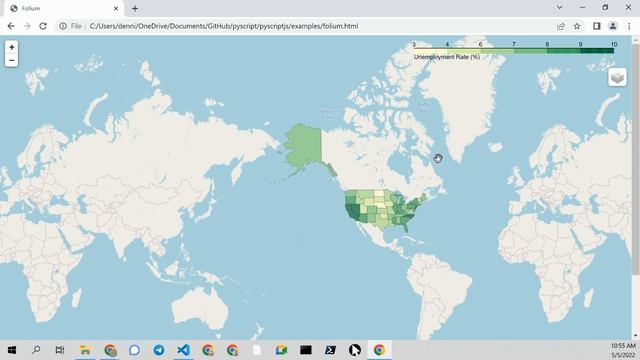Screen dimensions: 640x360
Task: Open the Chrome profile menu
Action: pyautogui.click(x=613, y=26)
